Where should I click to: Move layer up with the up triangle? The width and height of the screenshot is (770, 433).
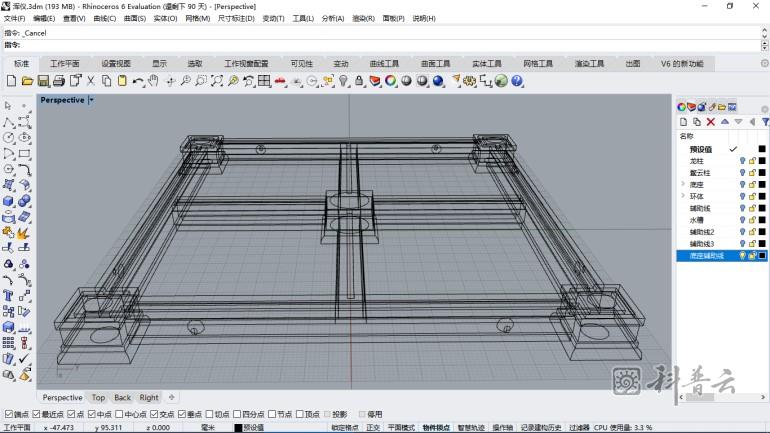click(725, 122)
